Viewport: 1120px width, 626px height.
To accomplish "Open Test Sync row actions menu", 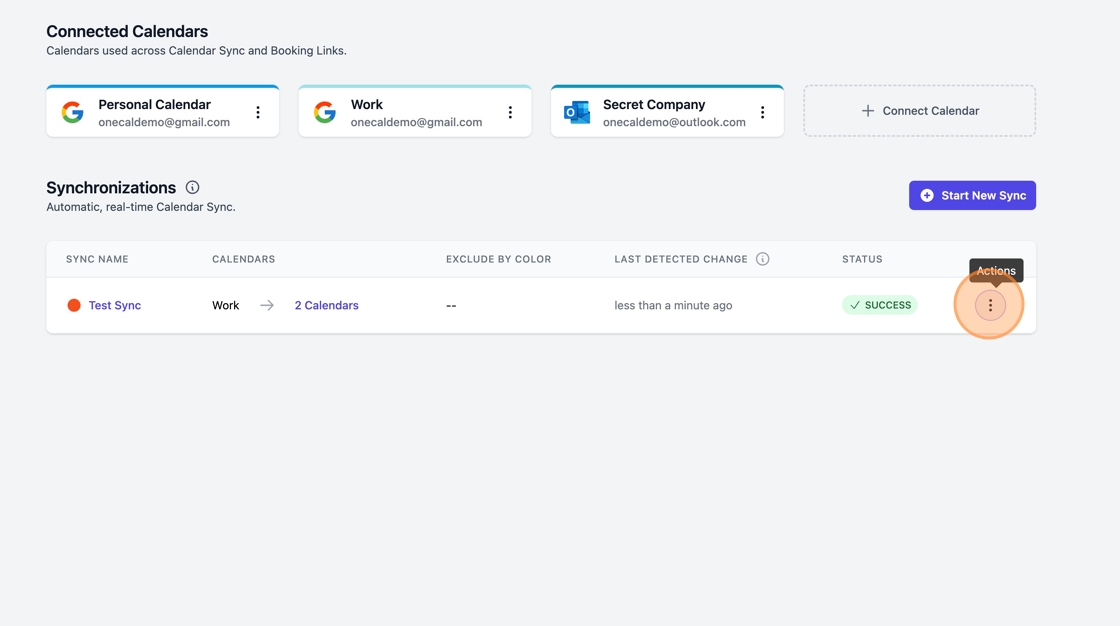I will pos(990,305).
